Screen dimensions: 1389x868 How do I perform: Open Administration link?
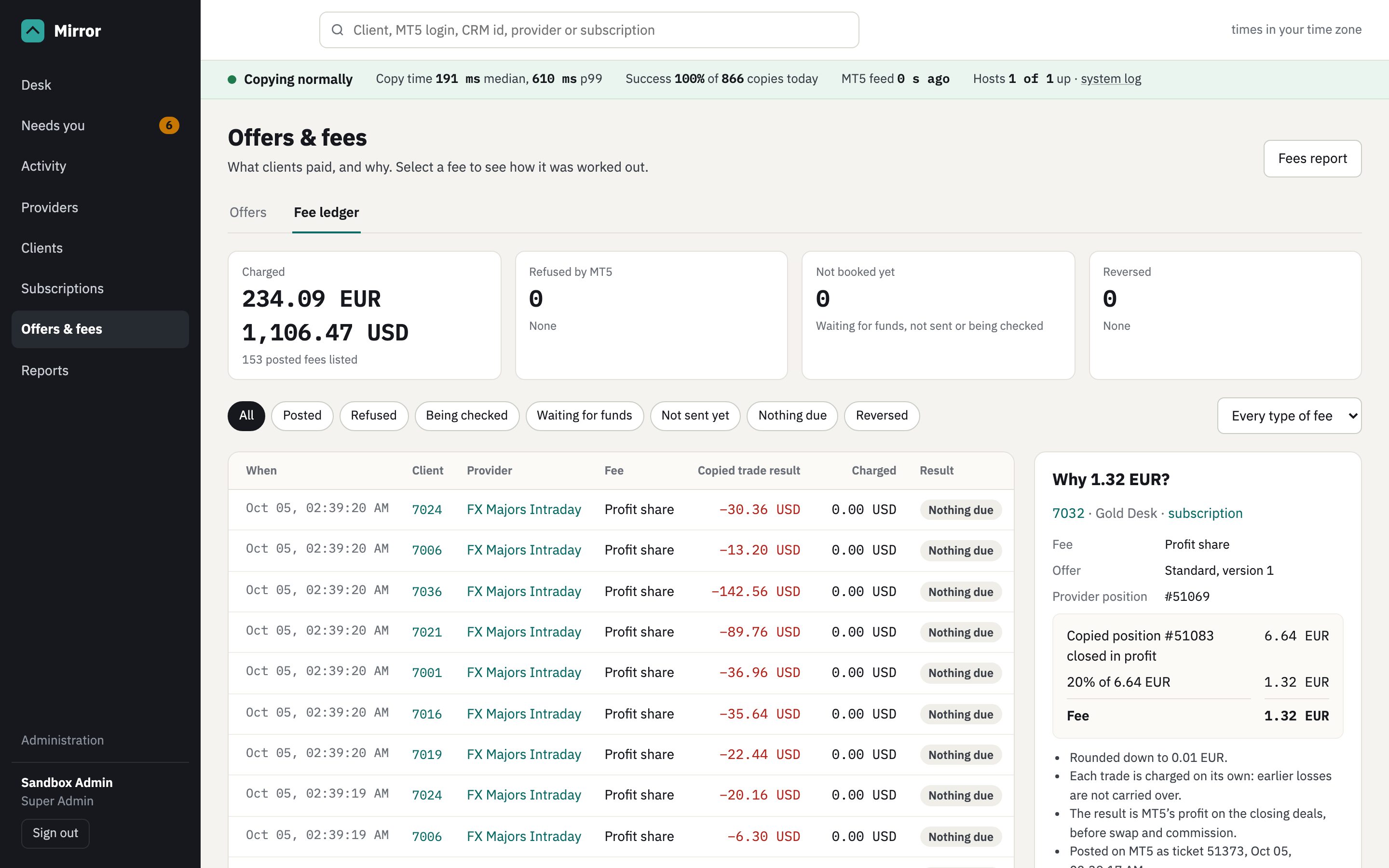(x=63, y=740)
